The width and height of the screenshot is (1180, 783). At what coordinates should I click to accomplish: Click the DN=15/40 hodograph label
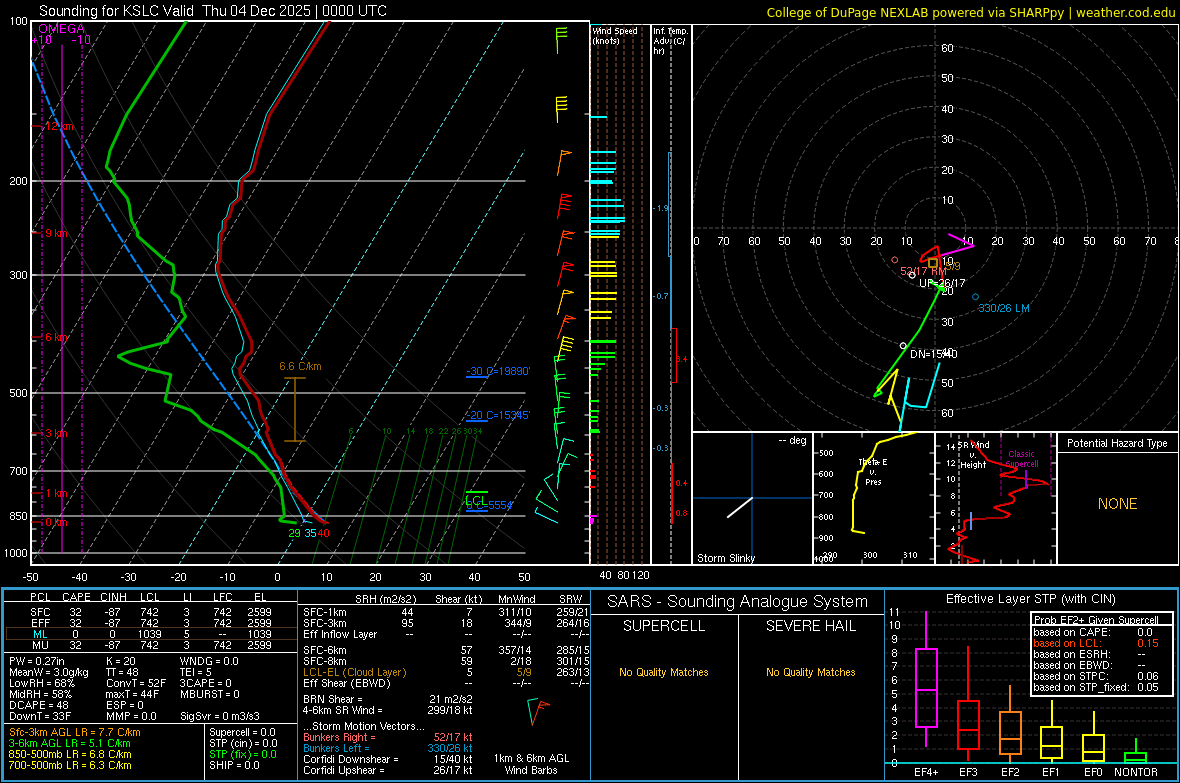[x=933, y=354]
